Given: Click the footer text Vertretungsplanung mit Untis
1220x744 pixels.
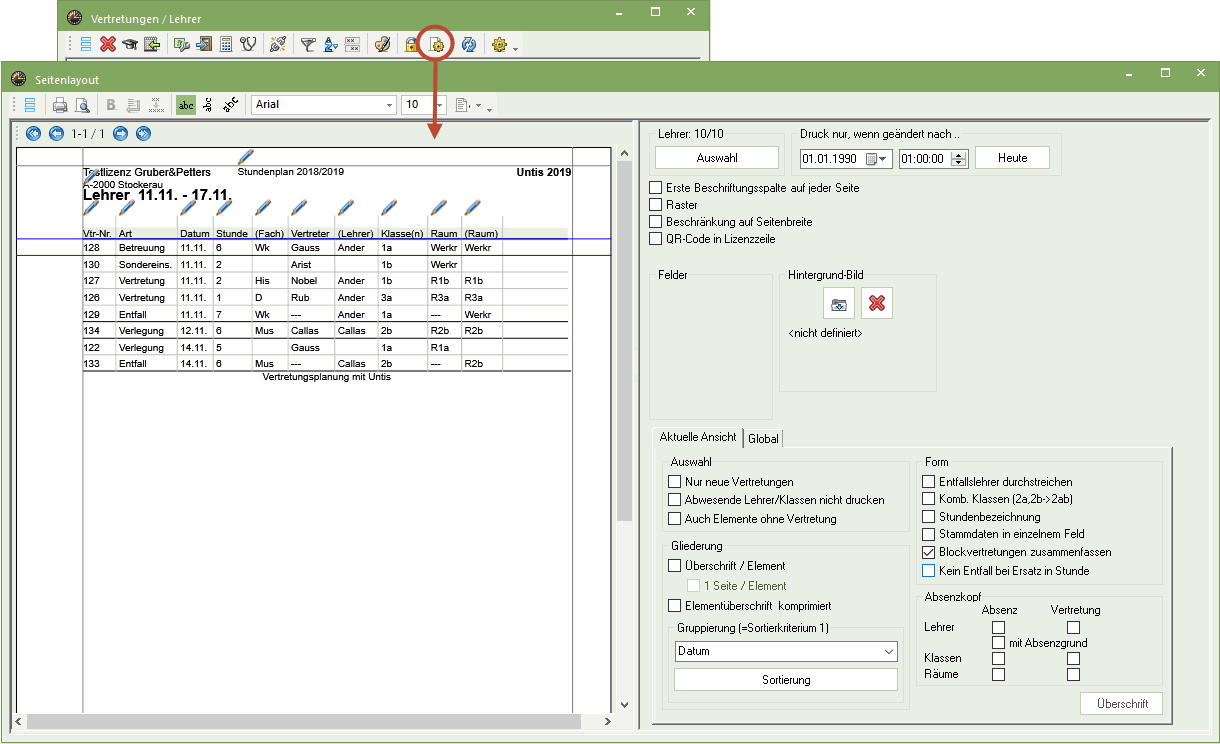Looking at the screenshot, I should [327, 377].
